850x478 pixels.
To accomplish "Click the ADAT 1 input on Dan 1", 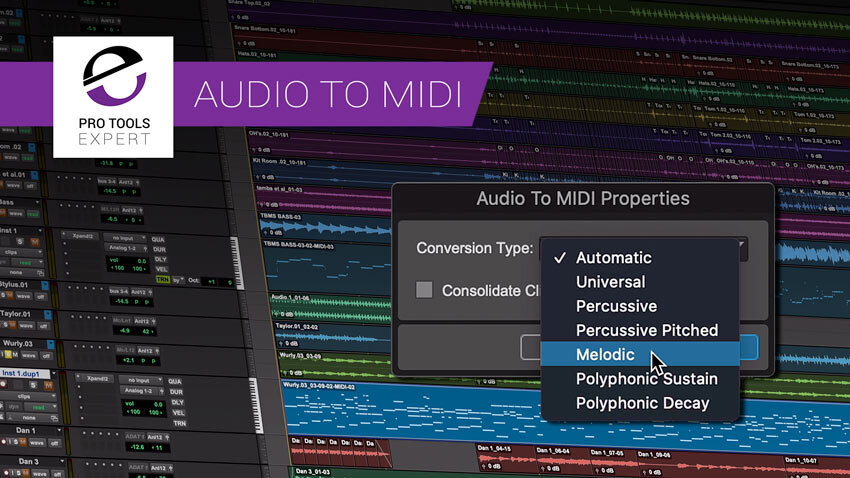I will [x=135, y=437].
